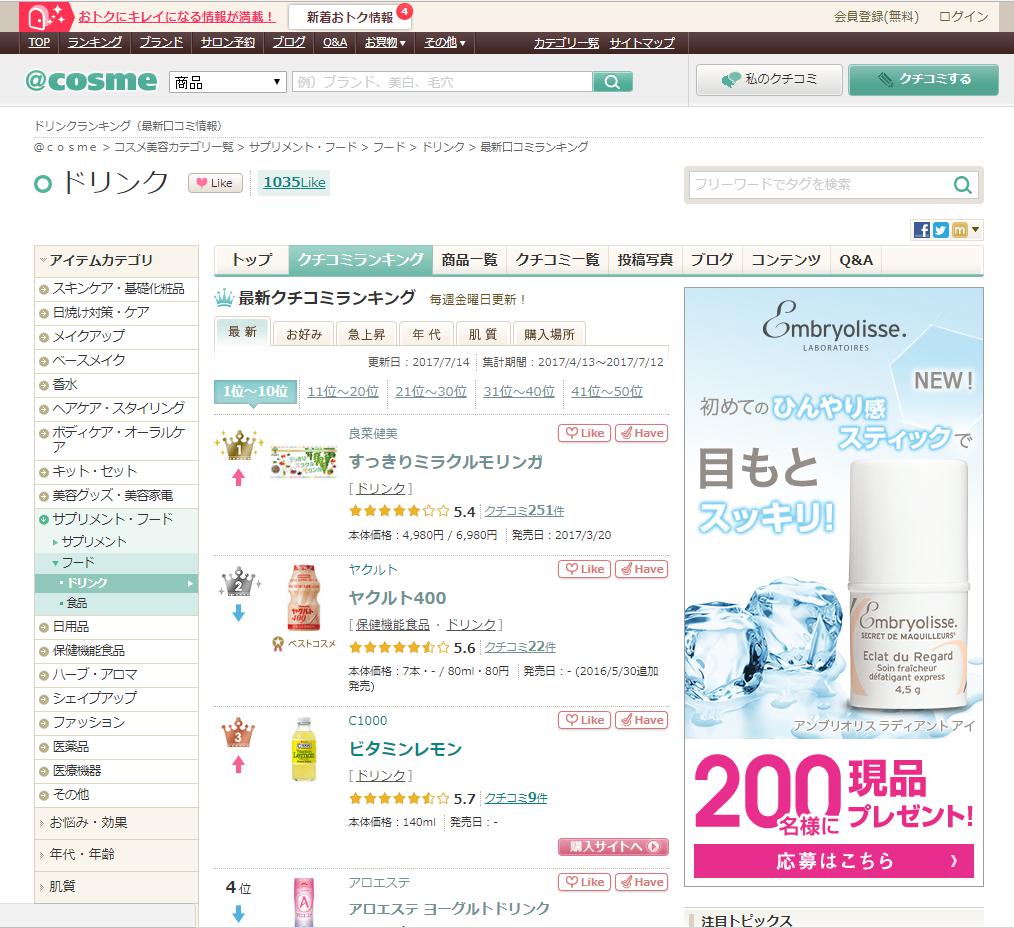Select the 年代 ranking tab

point(426,334)
